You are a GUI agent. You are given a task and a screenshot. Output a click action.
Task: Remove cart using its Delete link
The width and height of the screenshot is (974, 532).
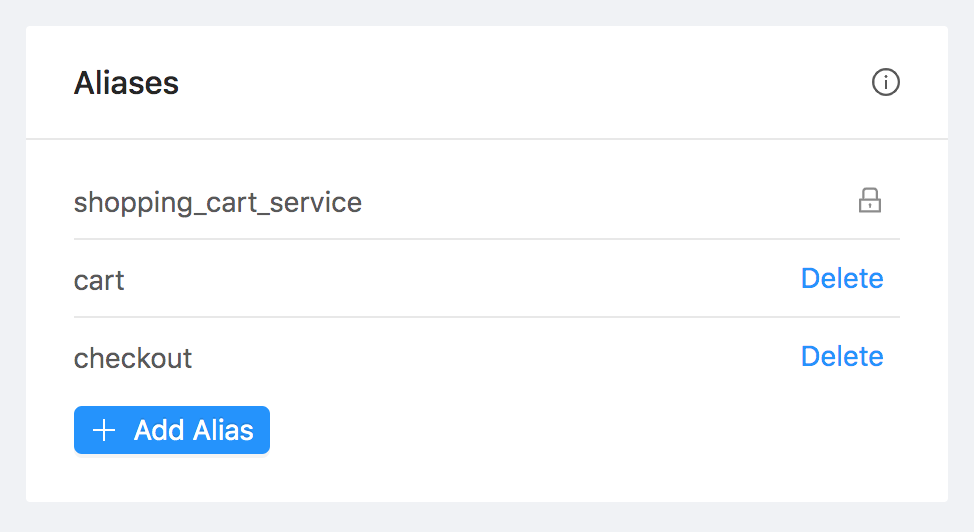tap(842, 278)
